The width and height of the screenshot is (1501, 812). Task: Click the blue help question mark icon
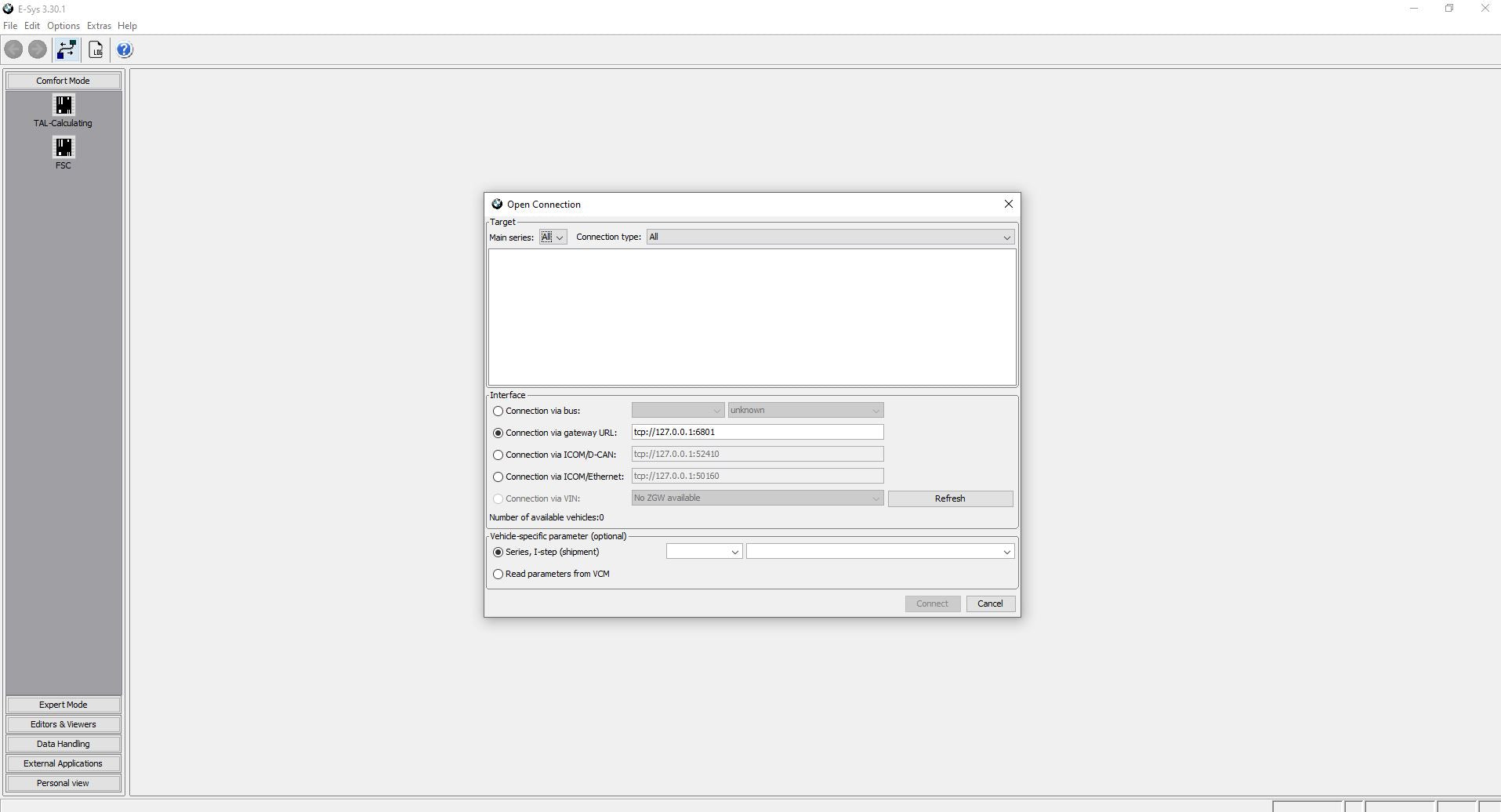click(125, 50)
